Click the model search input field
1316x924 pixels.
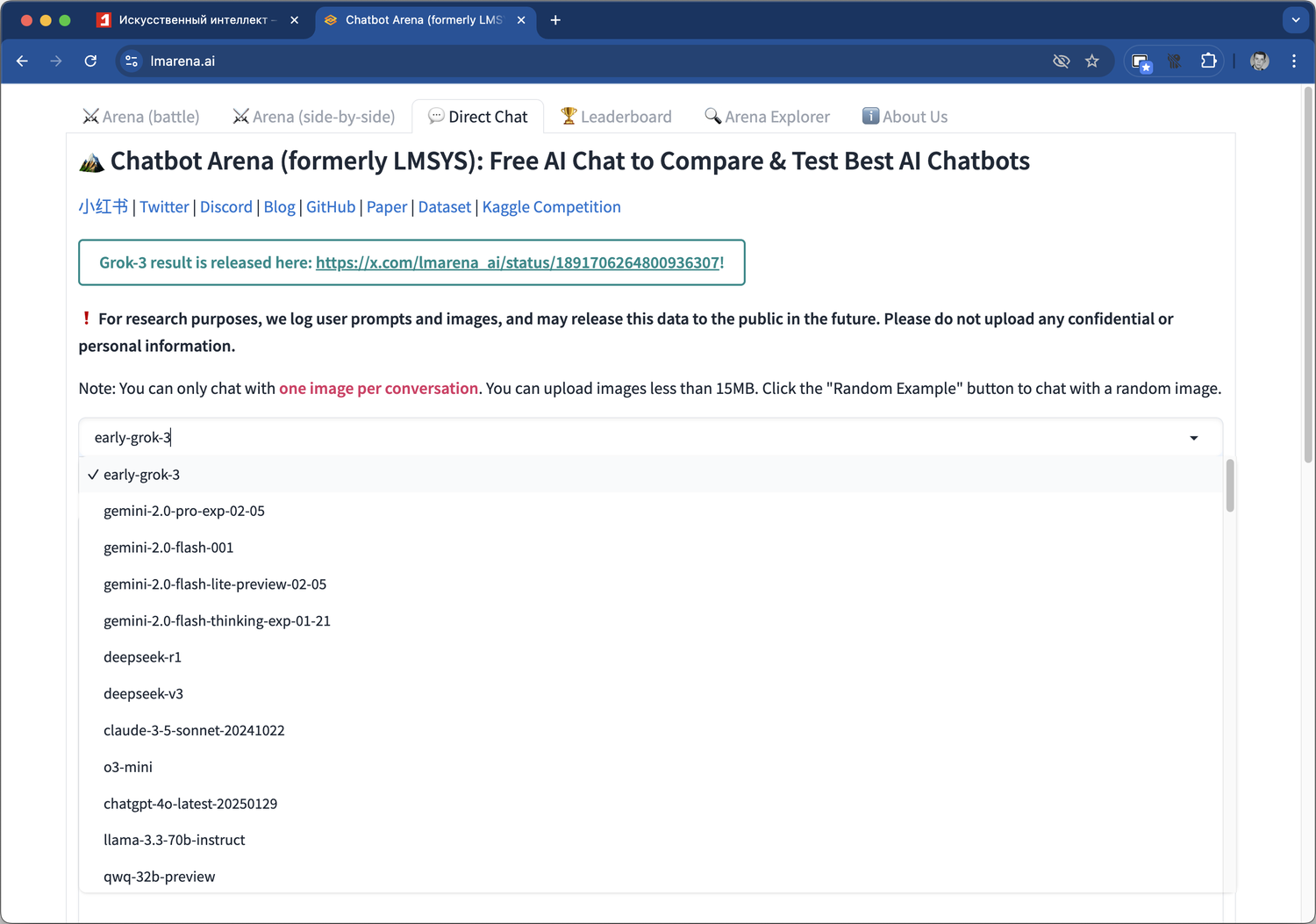click(614, 438)
